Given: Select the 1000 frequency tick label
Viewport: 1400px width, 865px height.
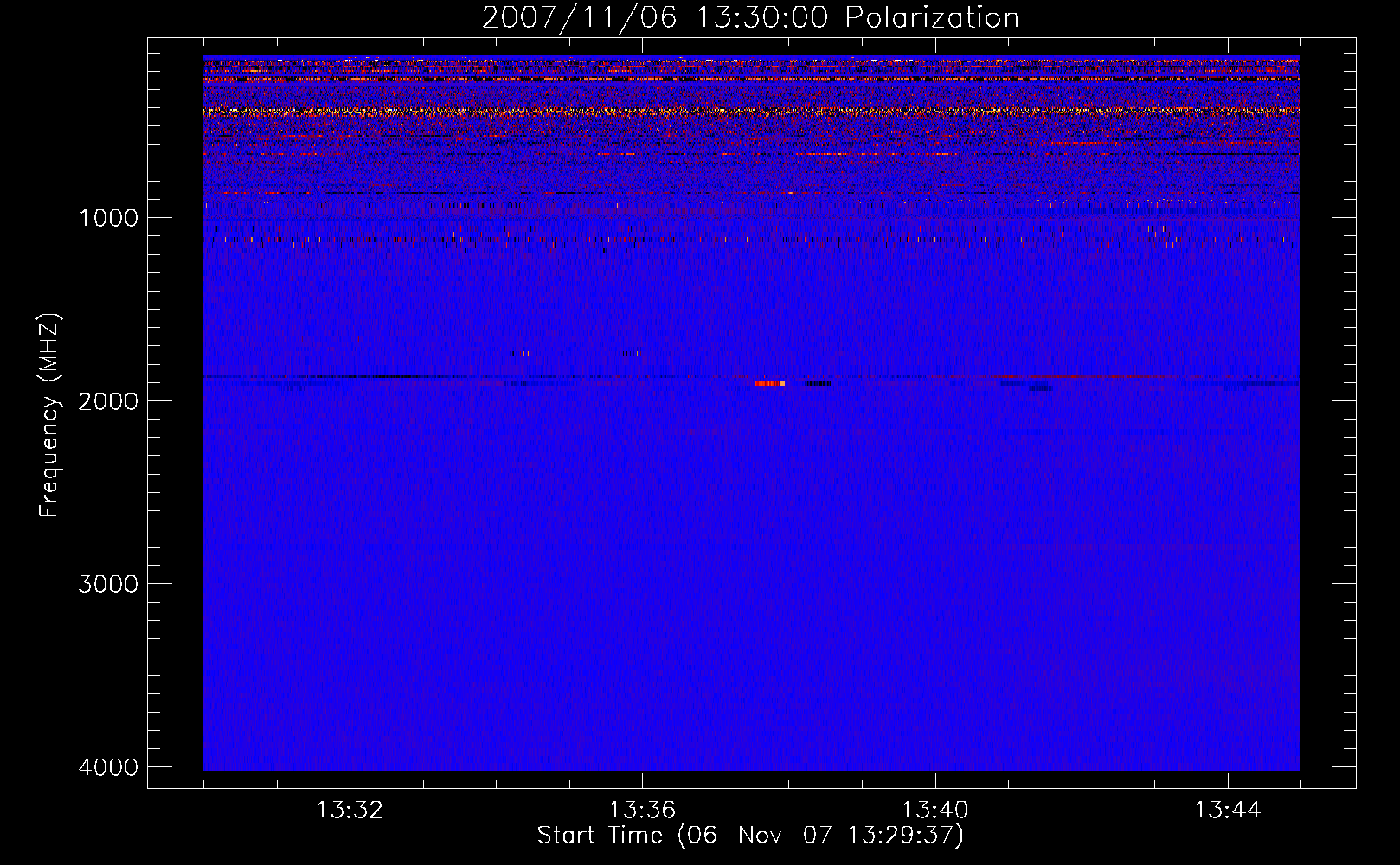Looking at the screenshot, I should (108, 217).
